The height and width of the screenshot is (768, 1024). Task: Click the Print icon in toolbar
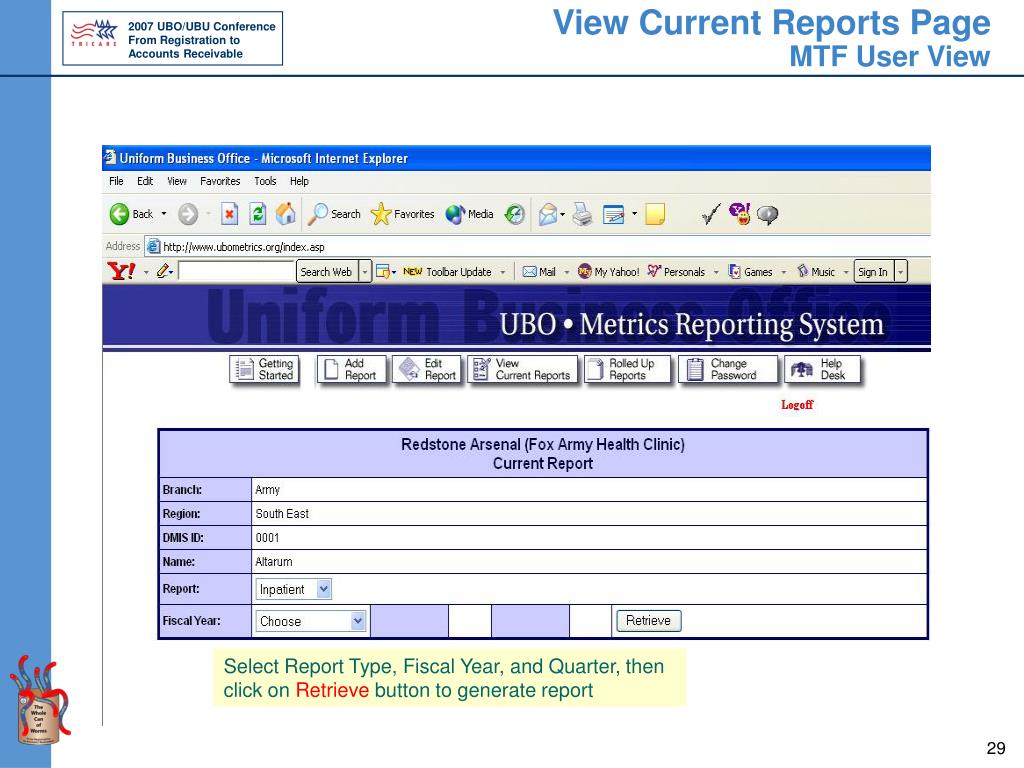click(583, 214)
